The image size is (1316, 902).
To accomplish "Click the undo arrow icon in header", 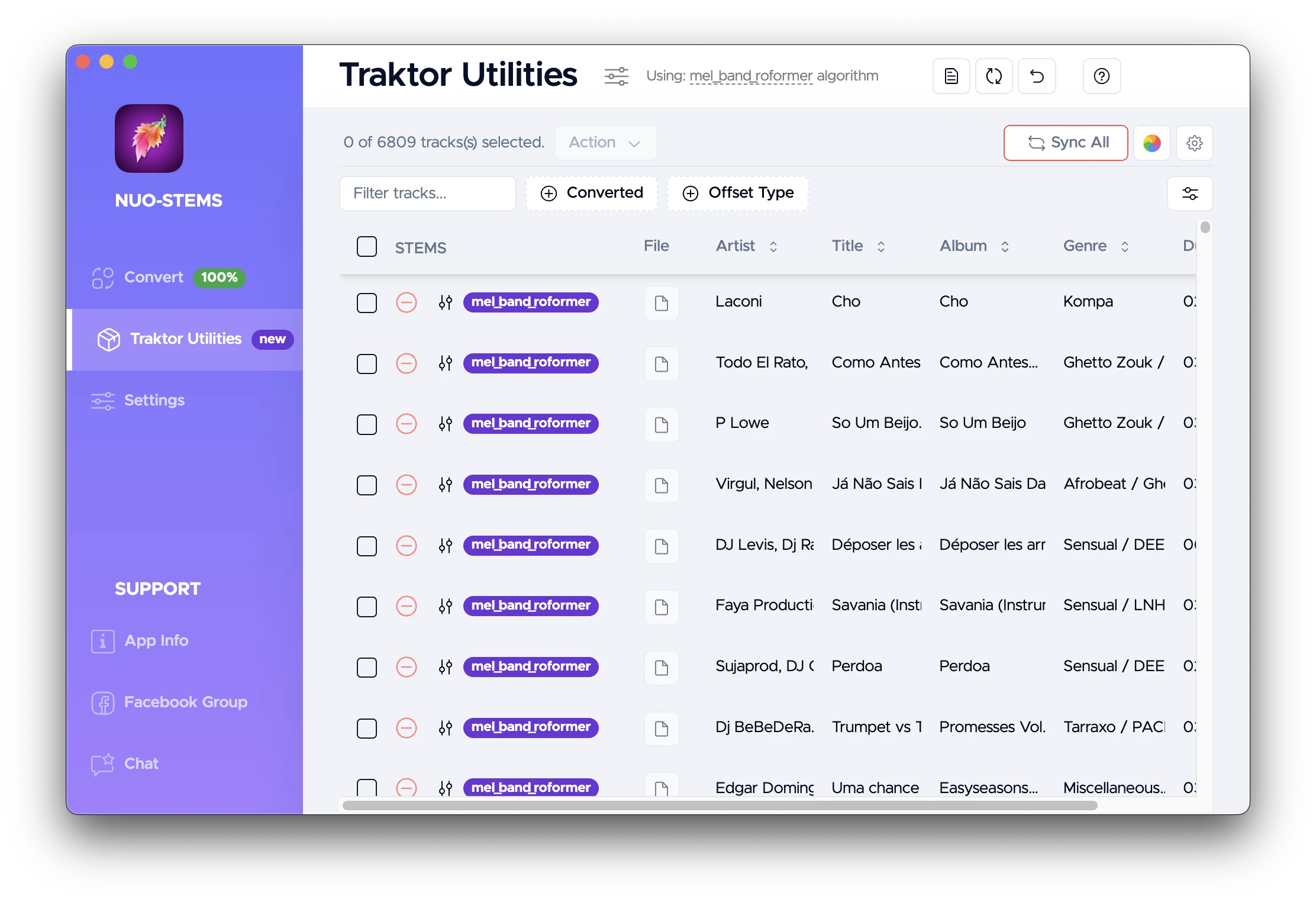I will coord(1037,76).
